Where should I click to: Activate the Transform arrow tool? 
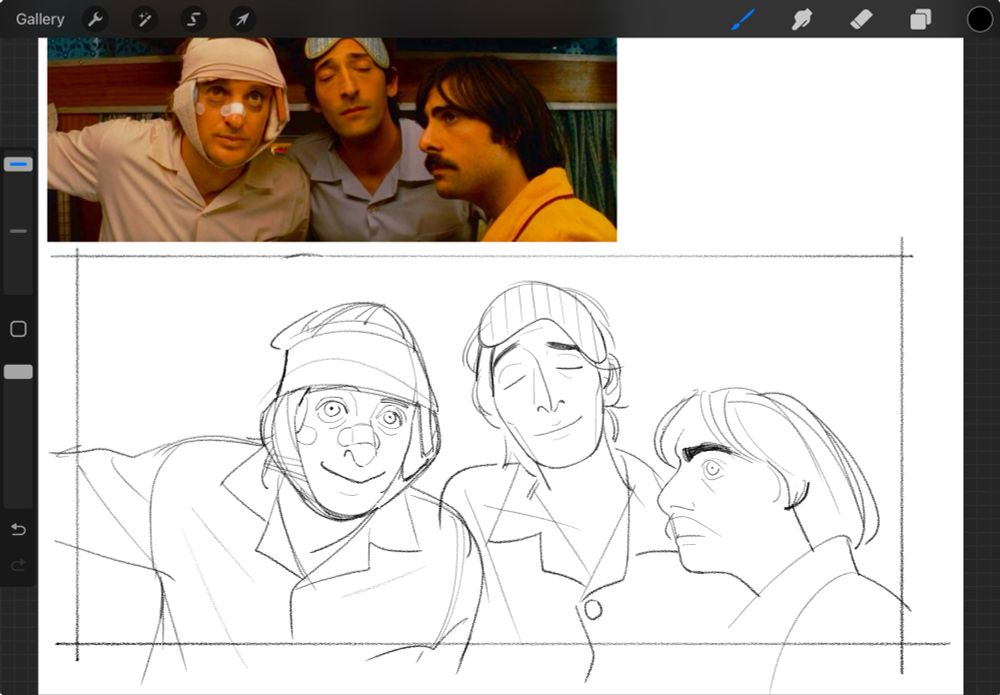242,19
